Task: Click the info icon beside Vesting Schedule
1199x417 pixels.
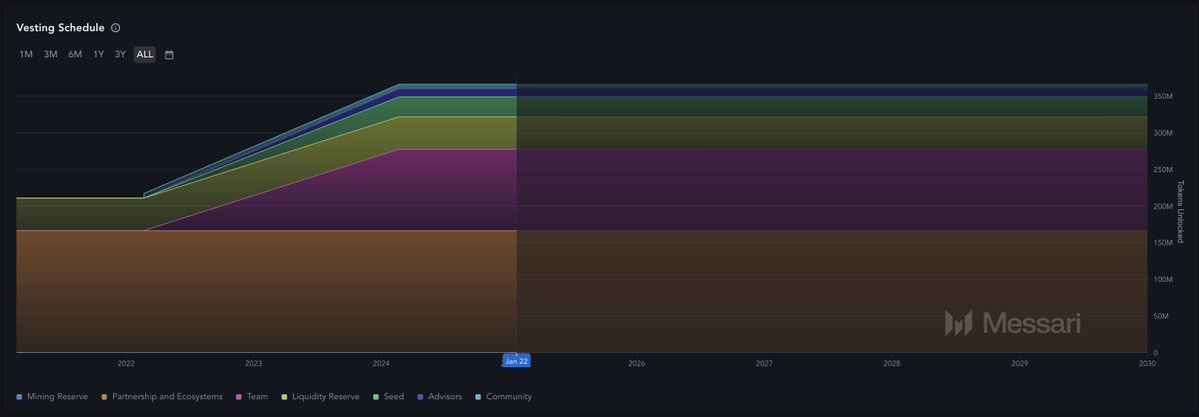Action: pyautogui.click(x=116, y=28)
